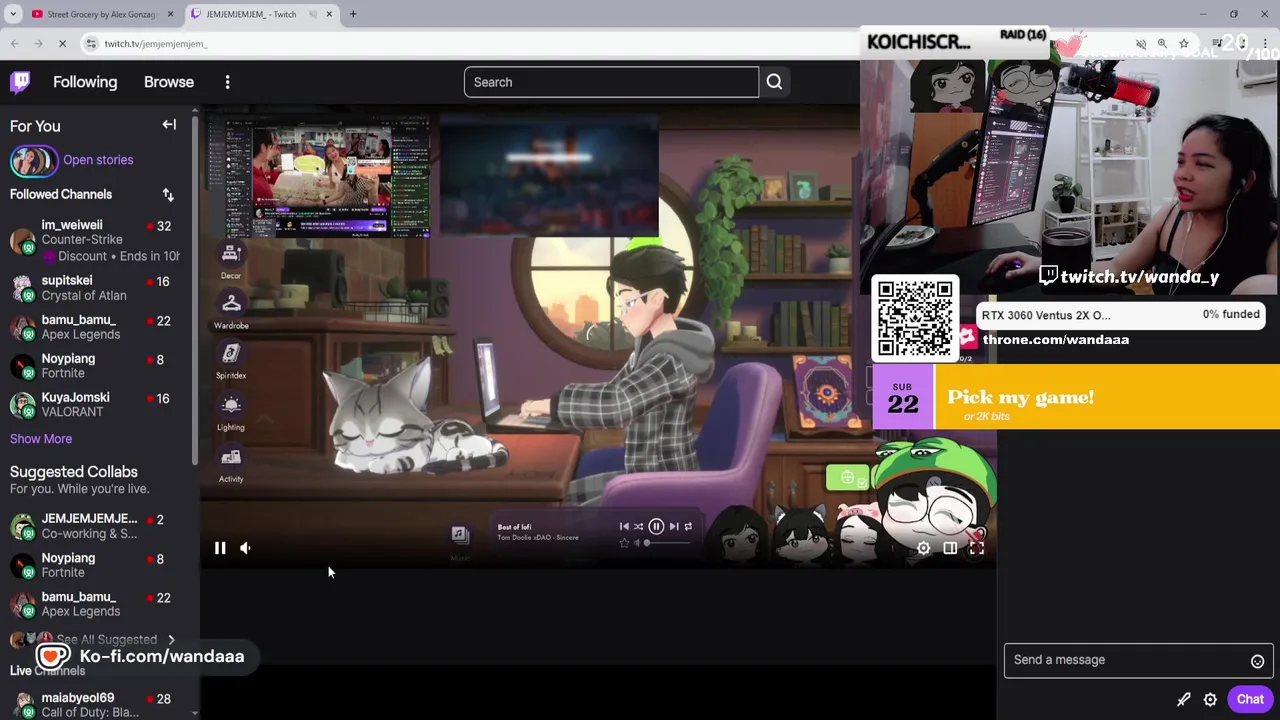The width and height of the screenshot is (1280, 720).
Task: Toggle site sound muted icon in address bar
Action: click(x=1141, y=44)
